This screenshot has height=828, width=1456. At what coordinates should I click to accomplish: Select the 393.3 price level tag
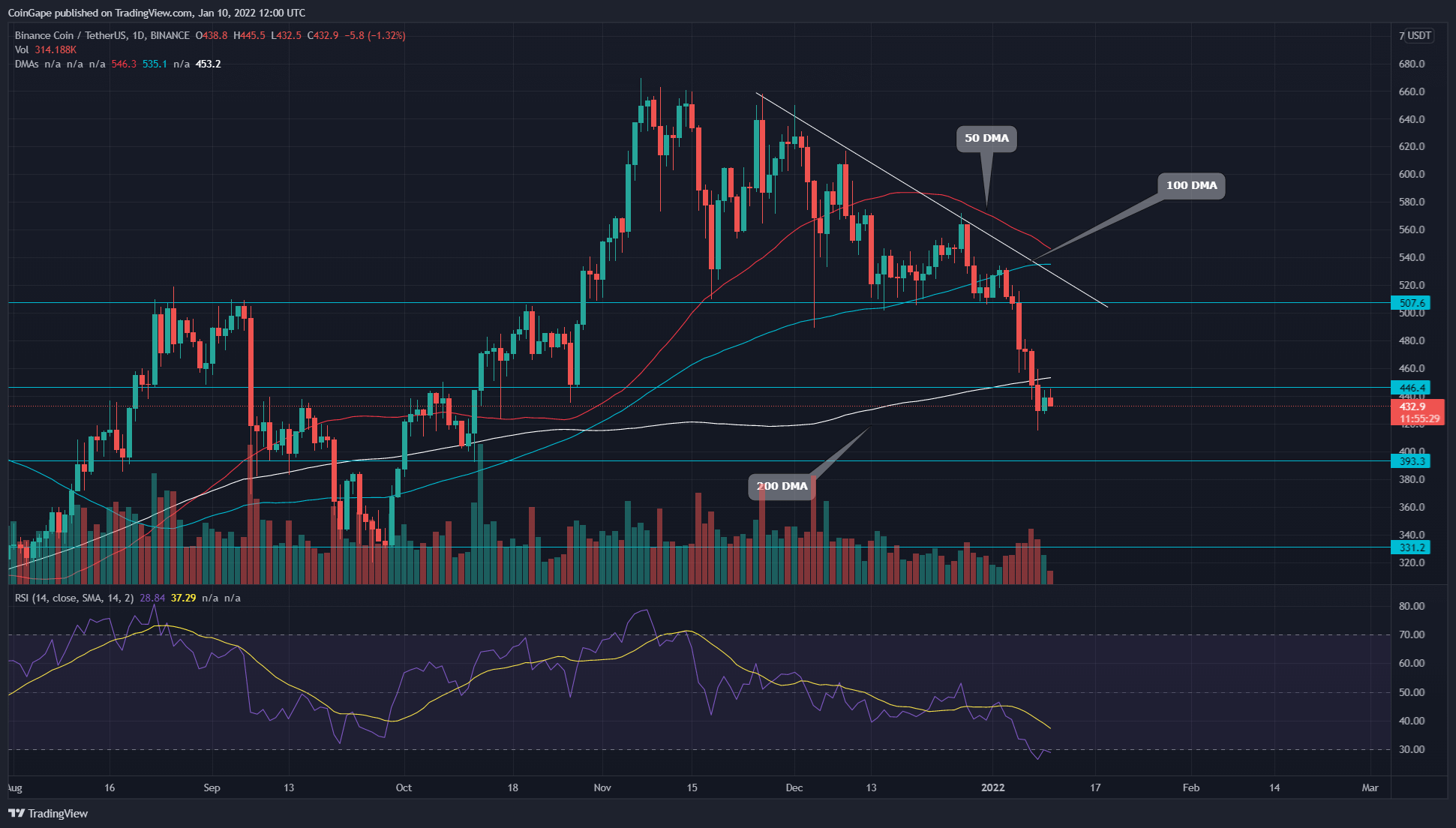click(x=1411, y=461)
